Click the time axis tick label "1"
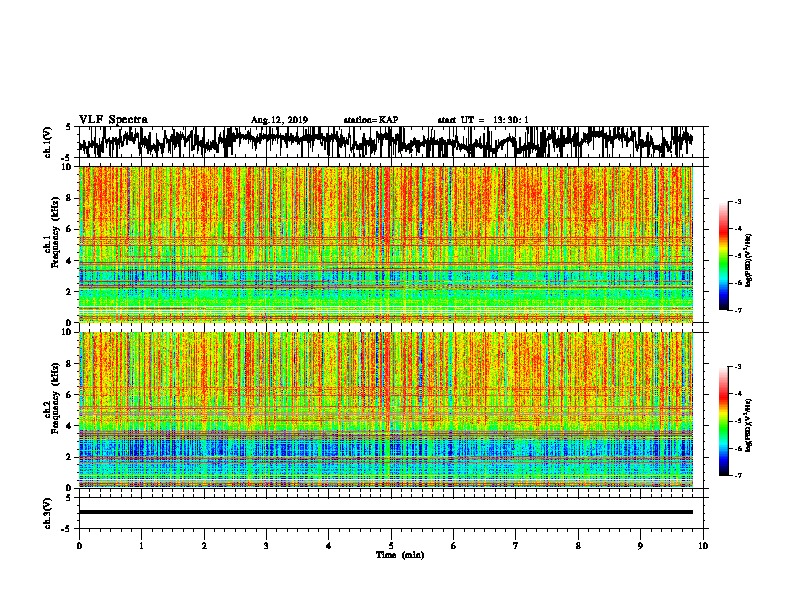This screenshot has width=792, height=612. pyautogui.click(x=141, y=545)
